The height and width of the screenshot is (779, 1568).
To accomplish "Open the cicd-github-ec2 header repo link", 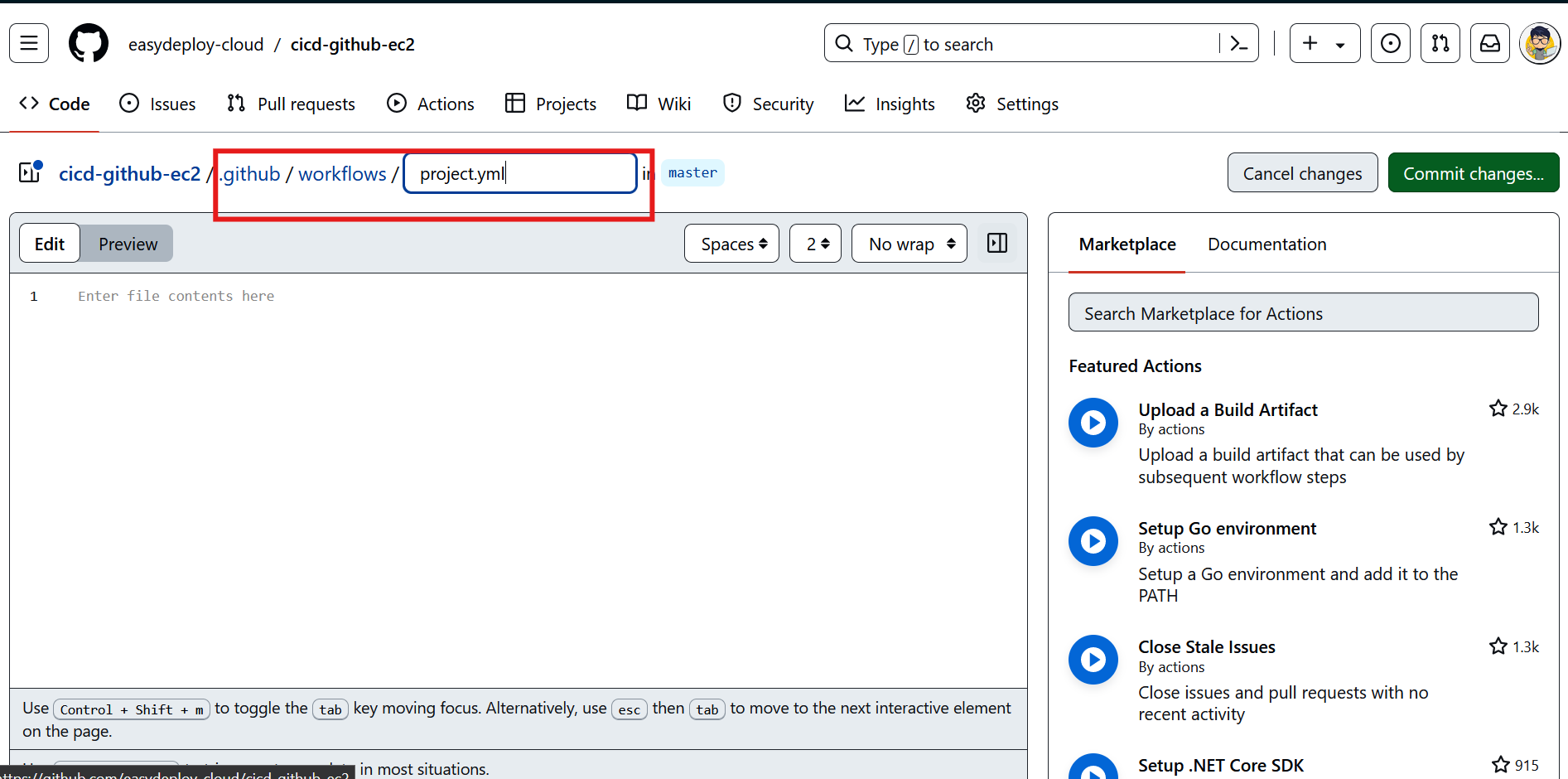I will [x=353, y=45].
